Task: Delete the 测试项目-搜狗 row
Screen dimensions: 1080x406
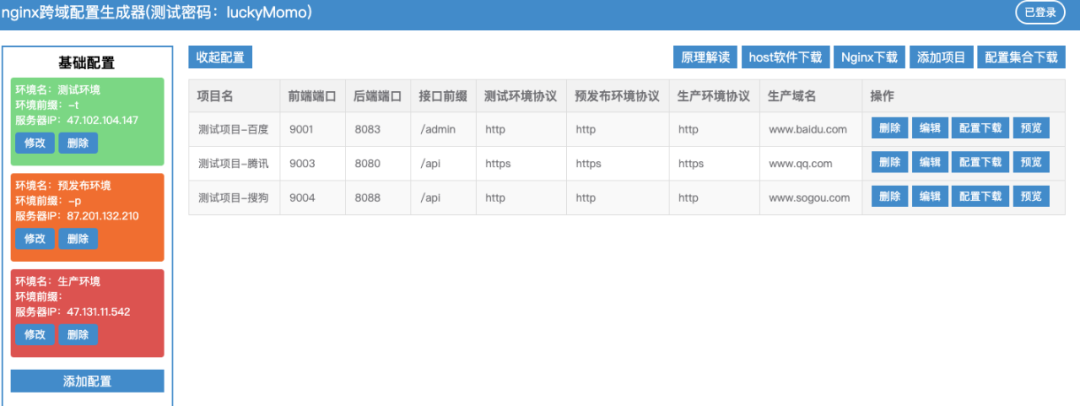Action: pyautogui.click(x=890, y=196)
